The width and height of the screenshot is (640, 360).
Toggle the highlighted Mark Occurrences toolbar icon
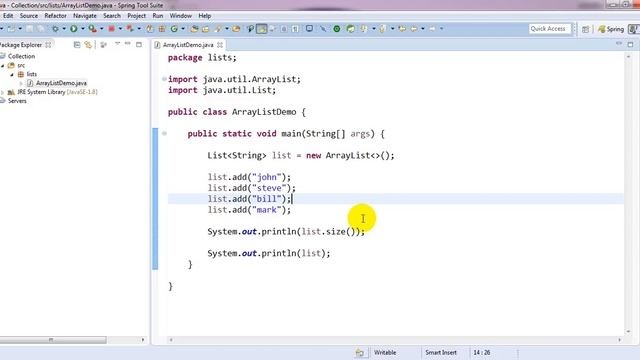tap(262, 29)
